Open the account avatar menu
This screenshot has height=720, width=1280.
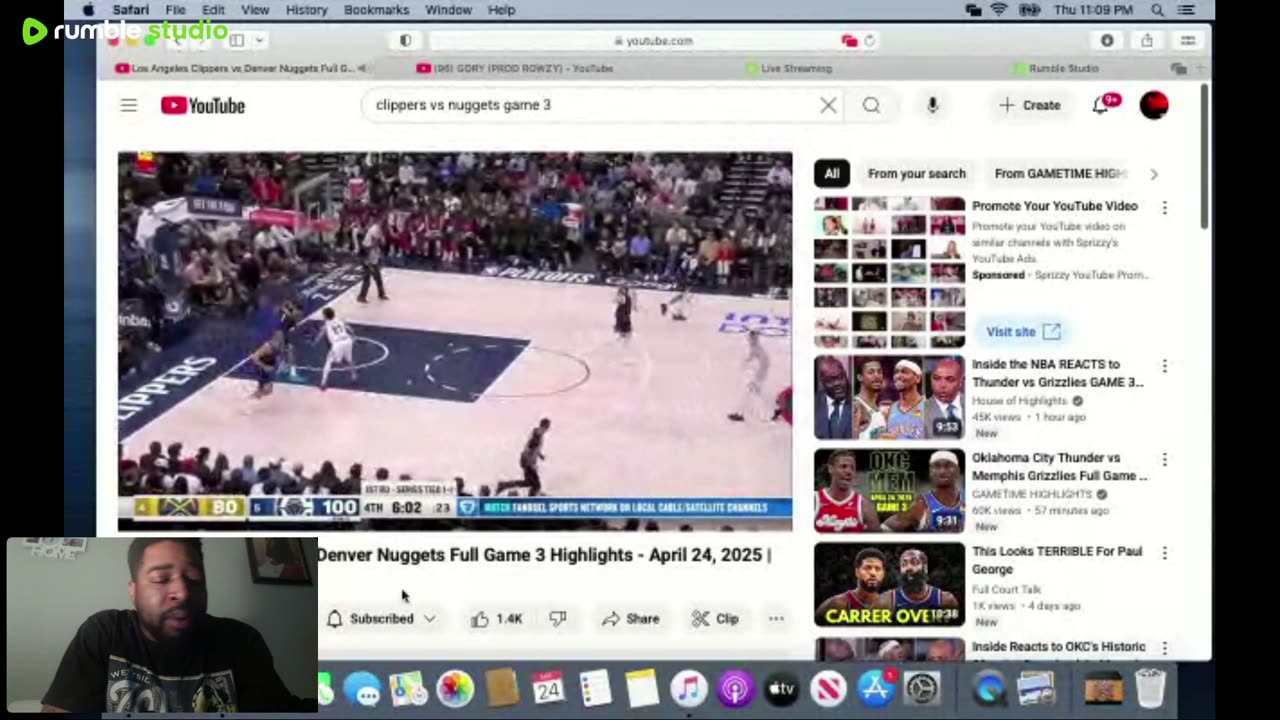tap(1154, 105)
